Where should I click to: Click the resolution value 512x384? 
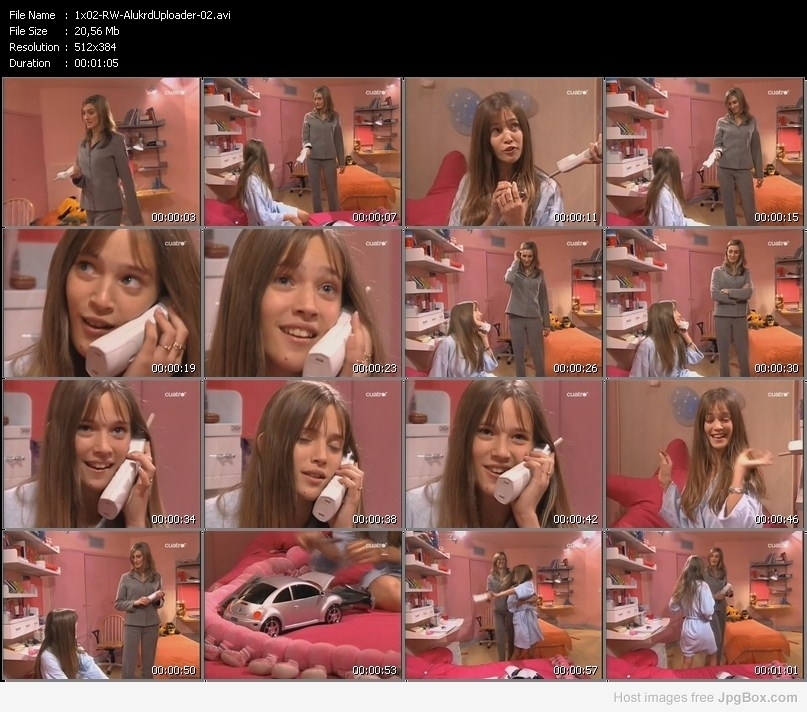tap(95, 47)
